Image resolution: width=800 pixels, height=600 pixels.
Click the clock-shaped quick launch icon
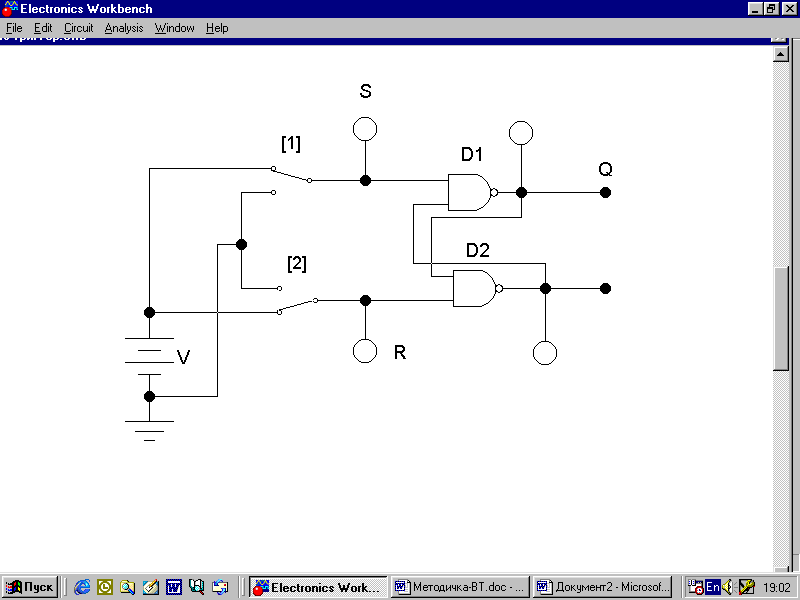[105, 587]
